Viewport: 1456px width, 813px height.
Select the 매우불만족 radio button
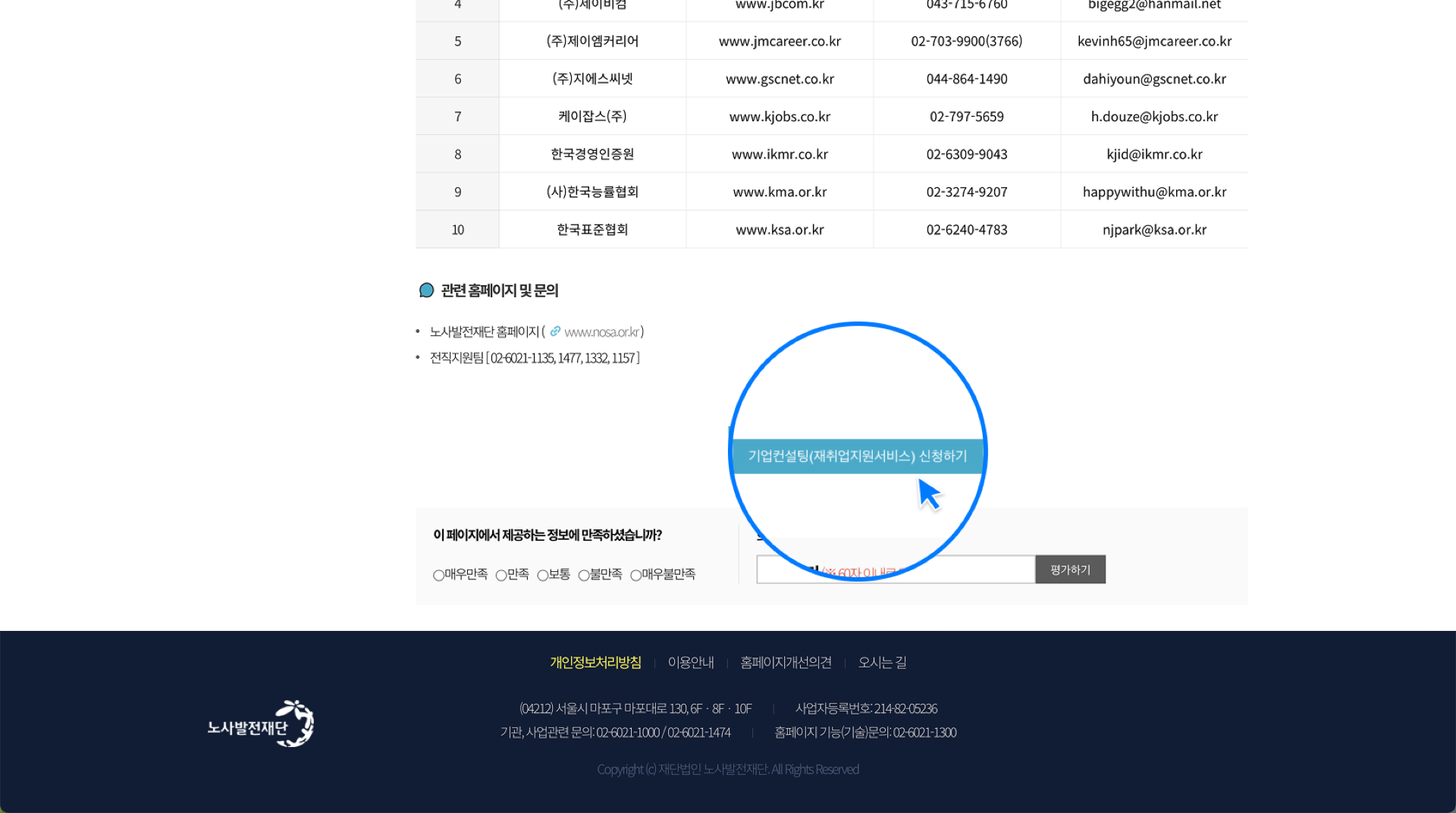click(x=636, y=576)
